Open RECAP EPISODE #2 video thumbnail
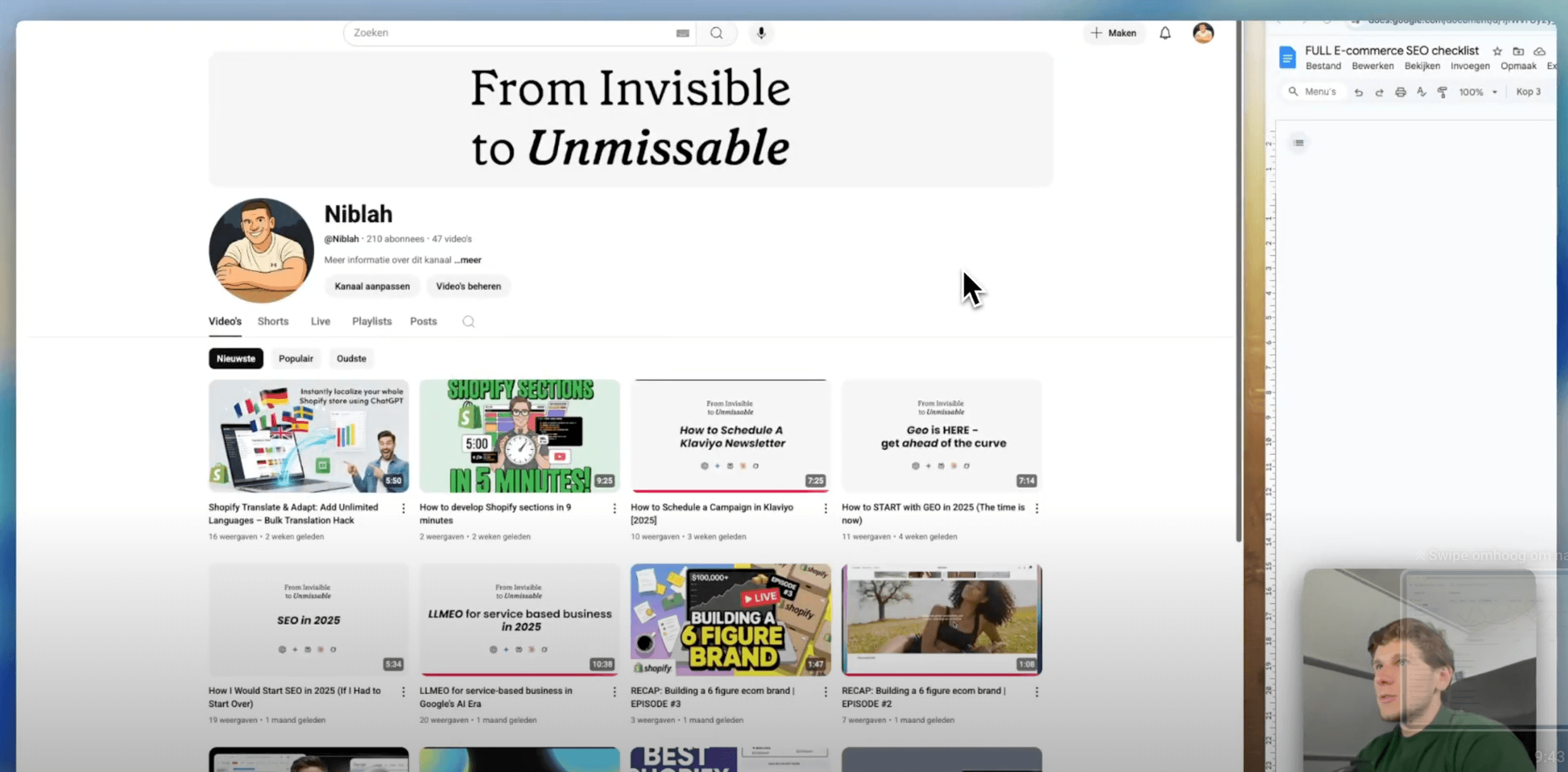This screenshot has width=1568, height=772. click(941, 619)
